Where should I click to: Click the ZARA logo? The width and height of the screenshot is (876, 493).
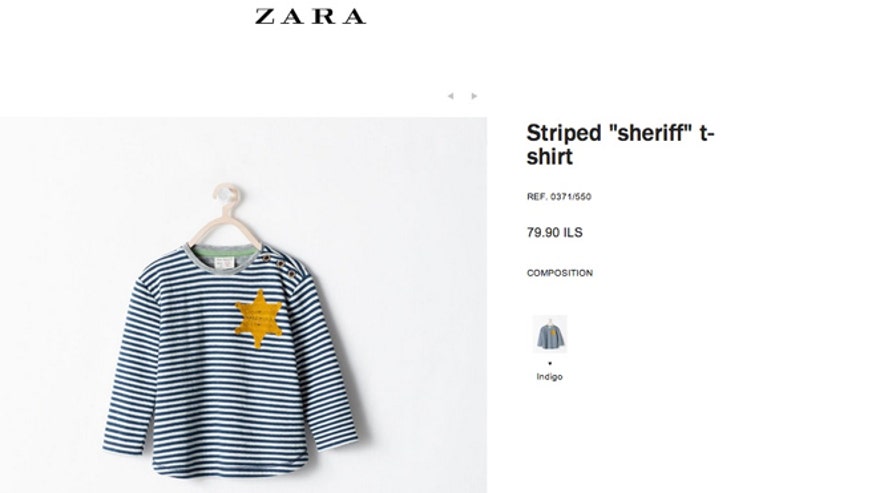click(311, 16)
